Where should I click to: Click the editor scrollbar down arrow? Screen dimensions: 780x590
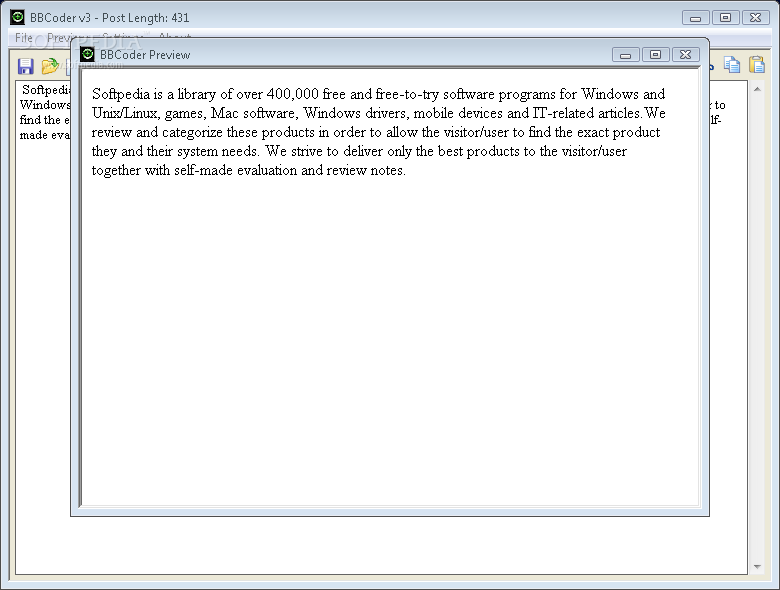point(757,567)
